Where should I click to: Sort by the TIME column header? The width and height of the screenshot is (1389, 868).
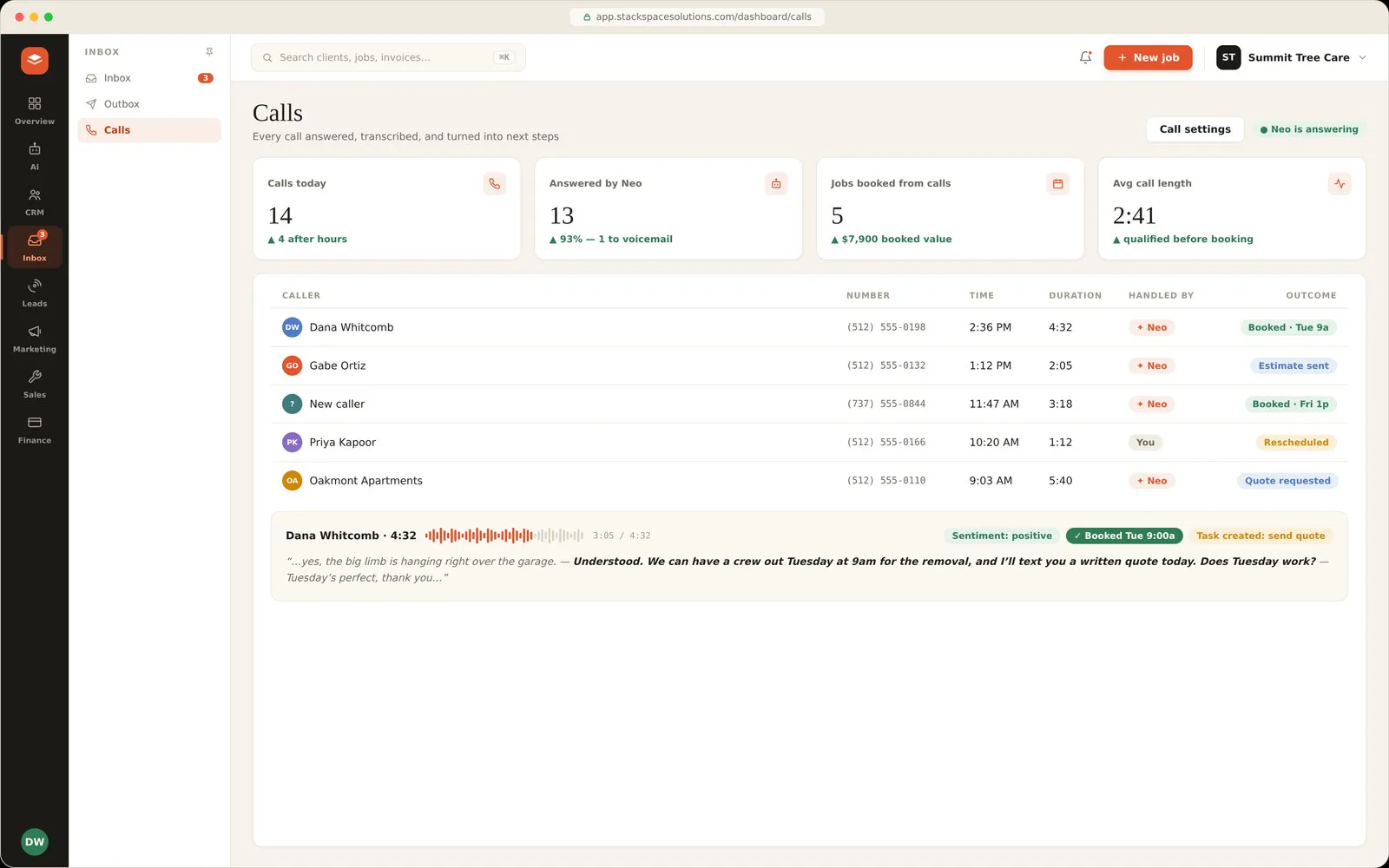click(982, 295)
